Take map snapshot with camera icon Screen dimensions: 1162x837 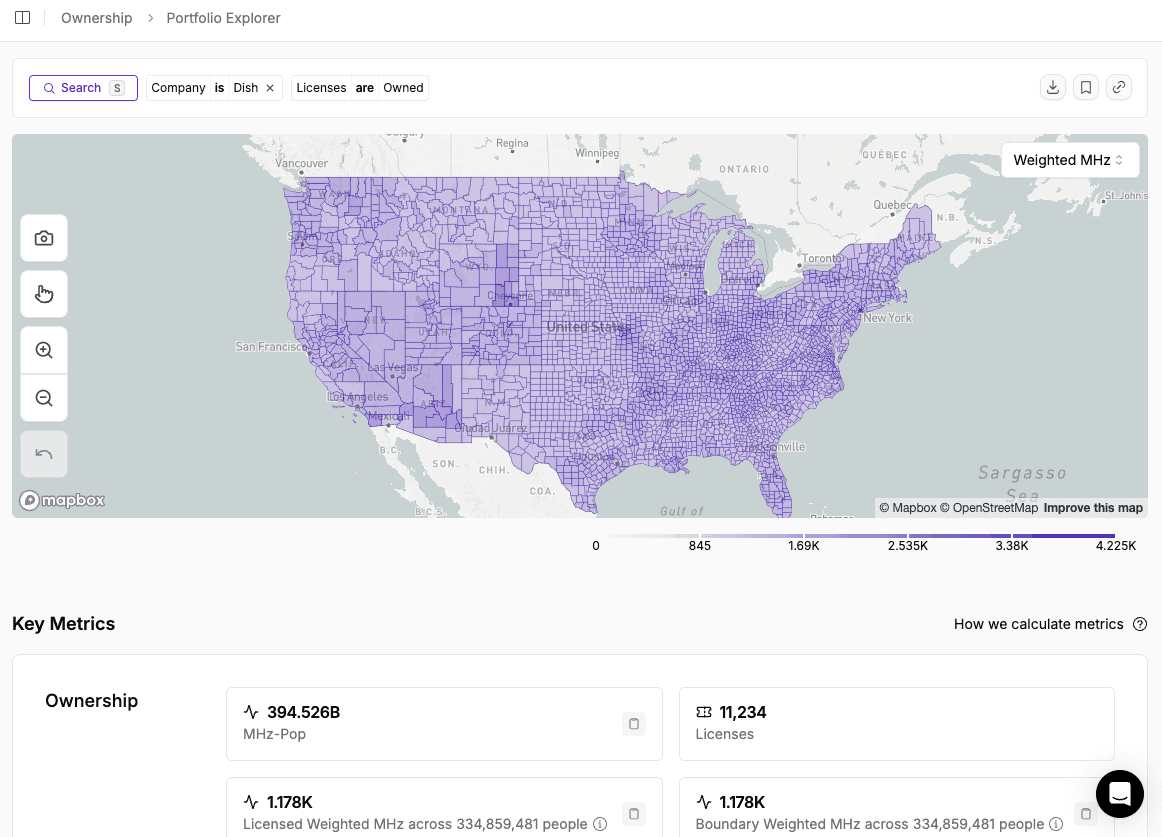(44, 238)
